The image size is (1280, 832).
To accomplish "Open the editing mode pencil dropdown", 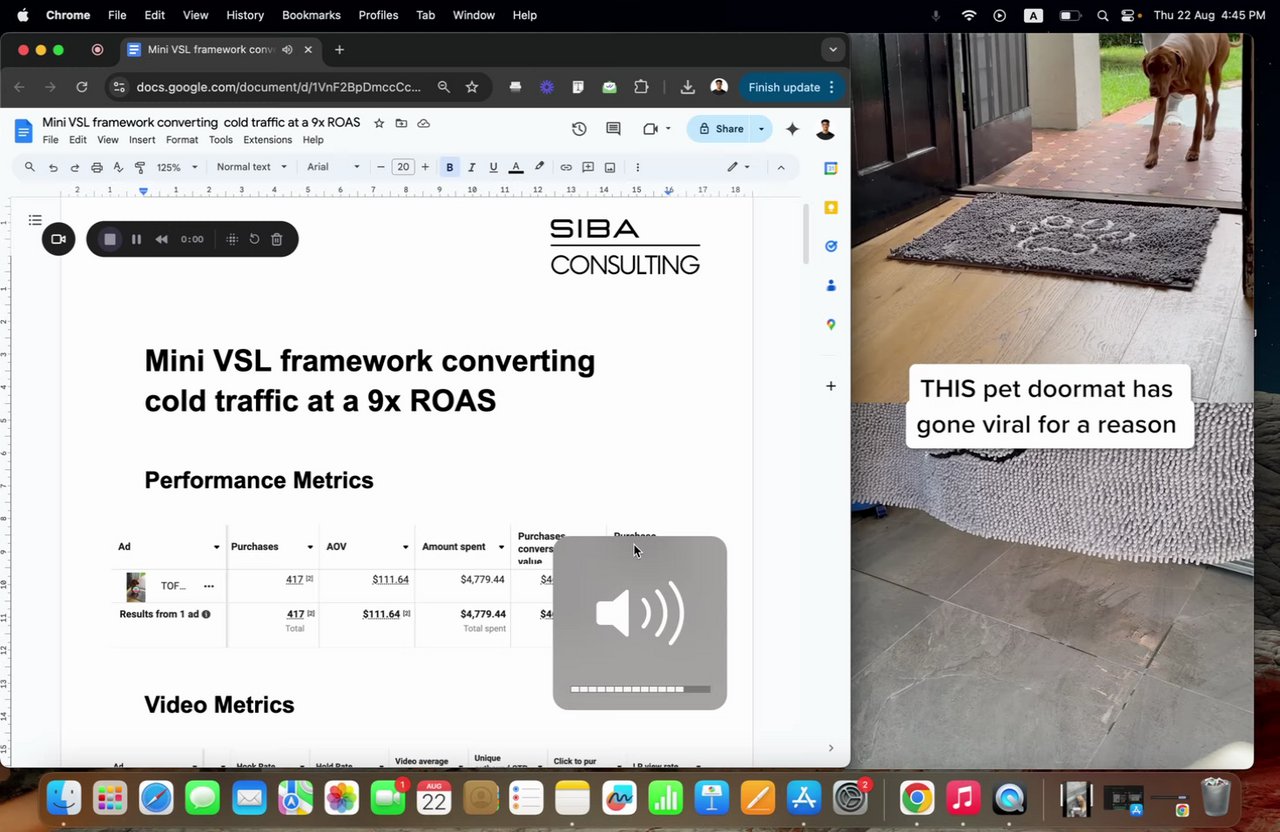I will click(x=738, y=167).
